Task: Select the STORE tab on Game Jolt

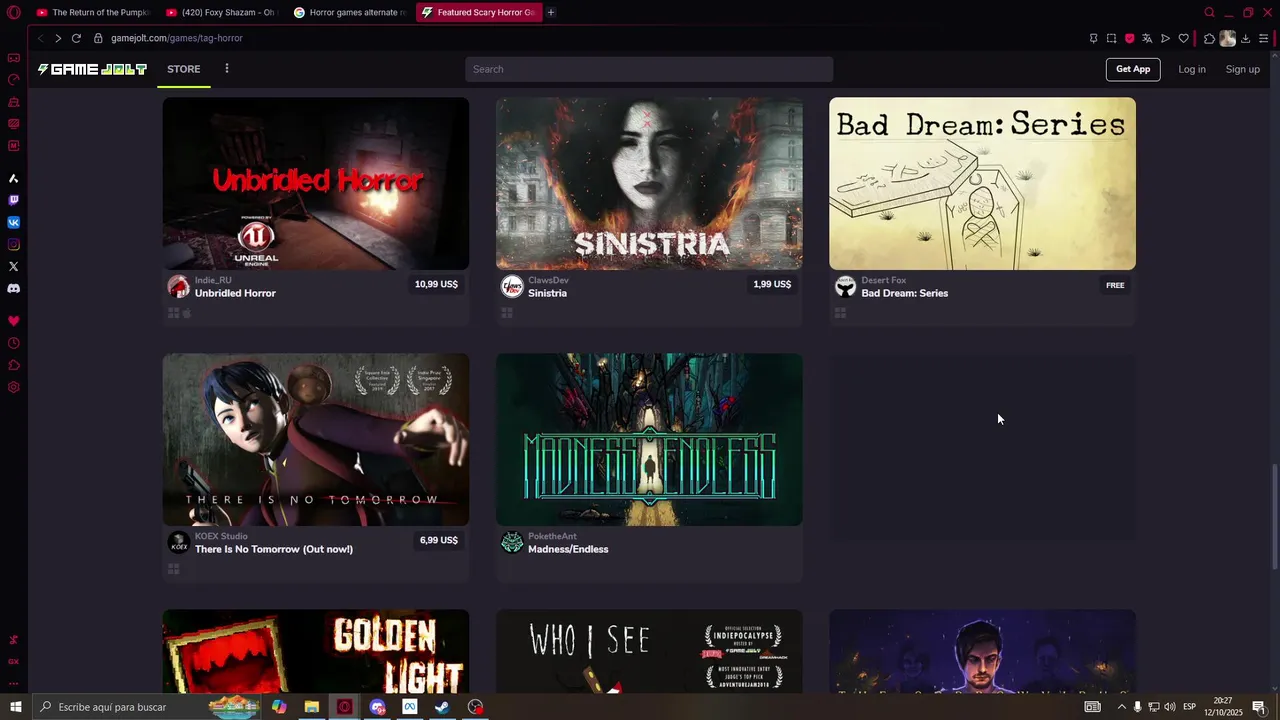Action: [184, 69]
